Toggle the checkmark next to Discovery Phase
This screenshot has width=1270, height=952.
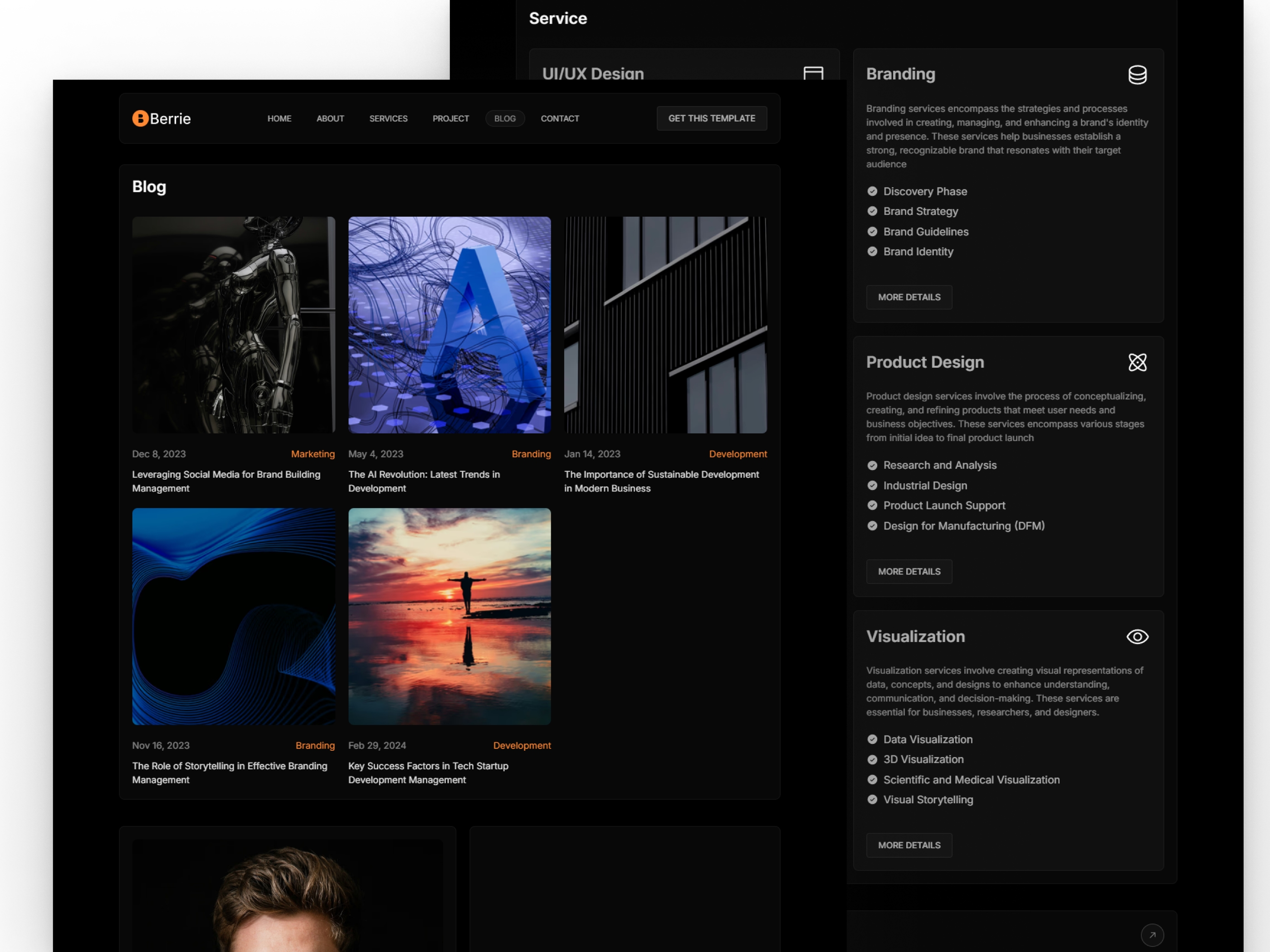872,190
